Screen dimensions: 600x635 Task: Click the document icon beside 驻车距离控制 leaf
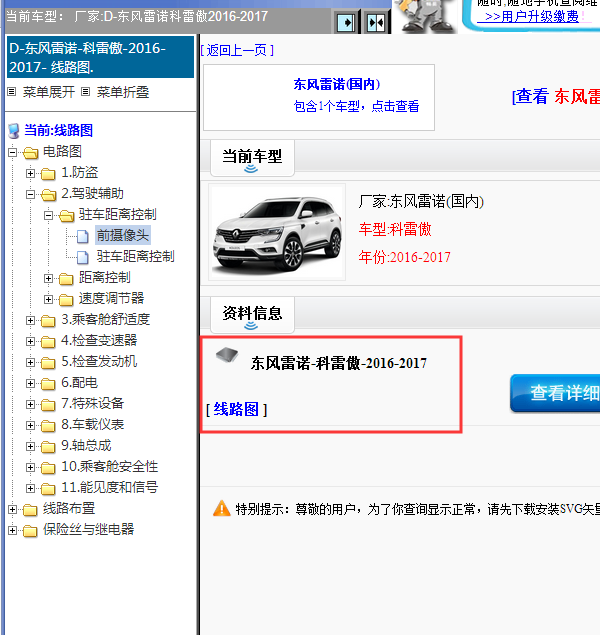click(83, 257)
